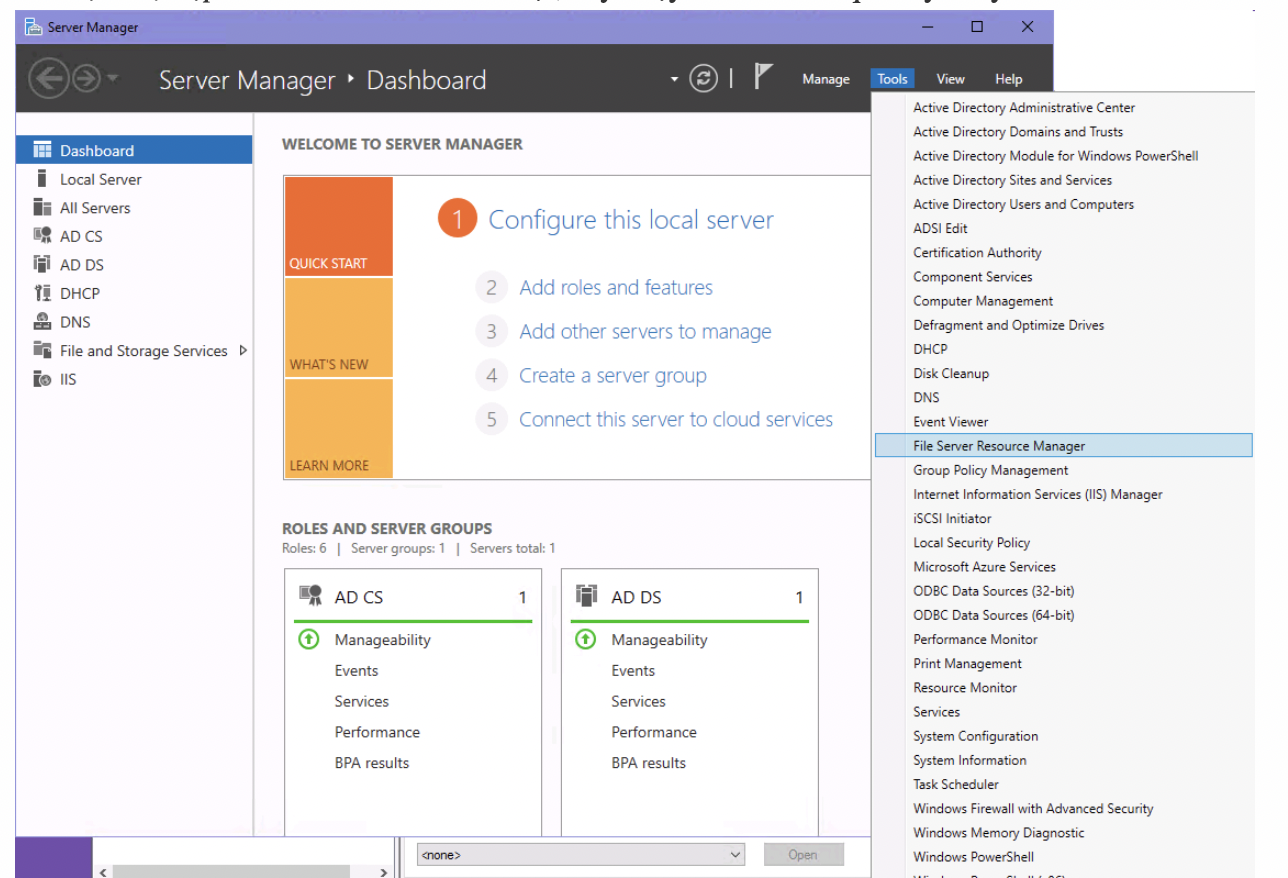Open Windows Firewall with Advanced Security
Viewport: 1288px width, 878px height.
pyautogui.click(x=1064, y=809)
